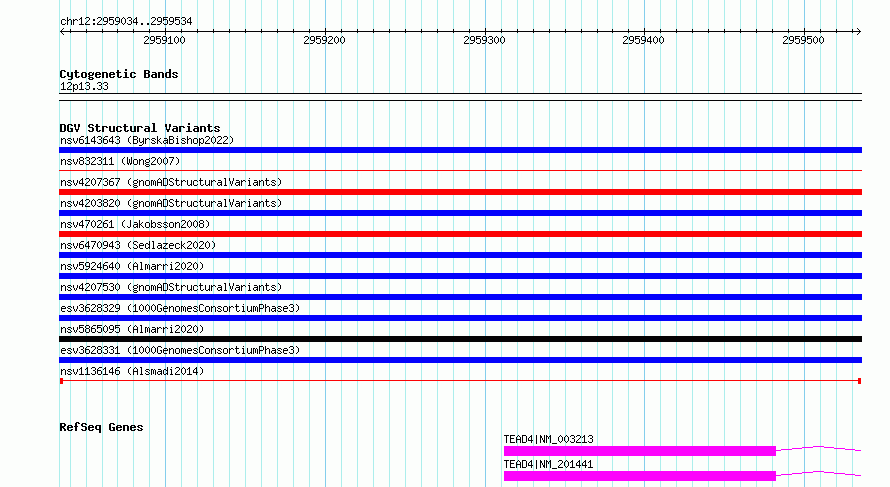
Task: Open variant nsv6143643 (ByrskaBishop2022) label
Action: pyautogui.click(x=147, y=140)
